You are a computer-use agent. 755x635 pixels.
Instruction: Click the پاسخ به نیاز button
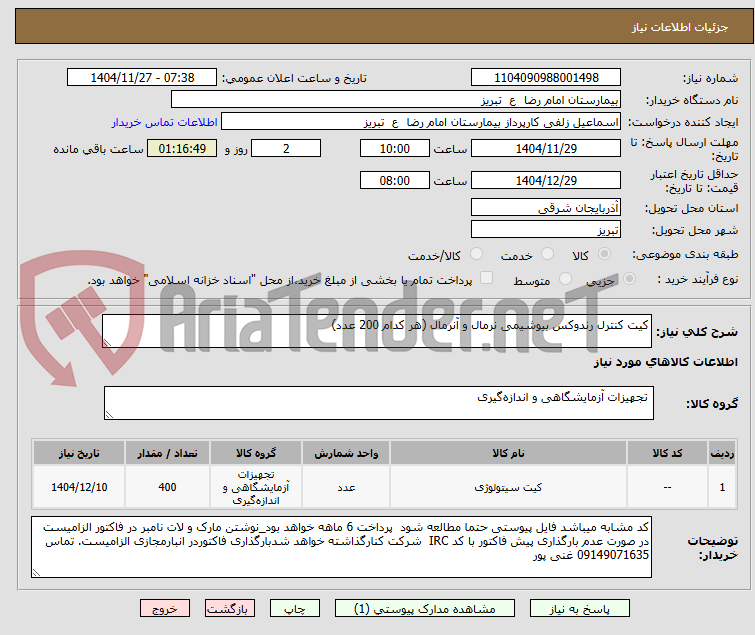[580, 609]
